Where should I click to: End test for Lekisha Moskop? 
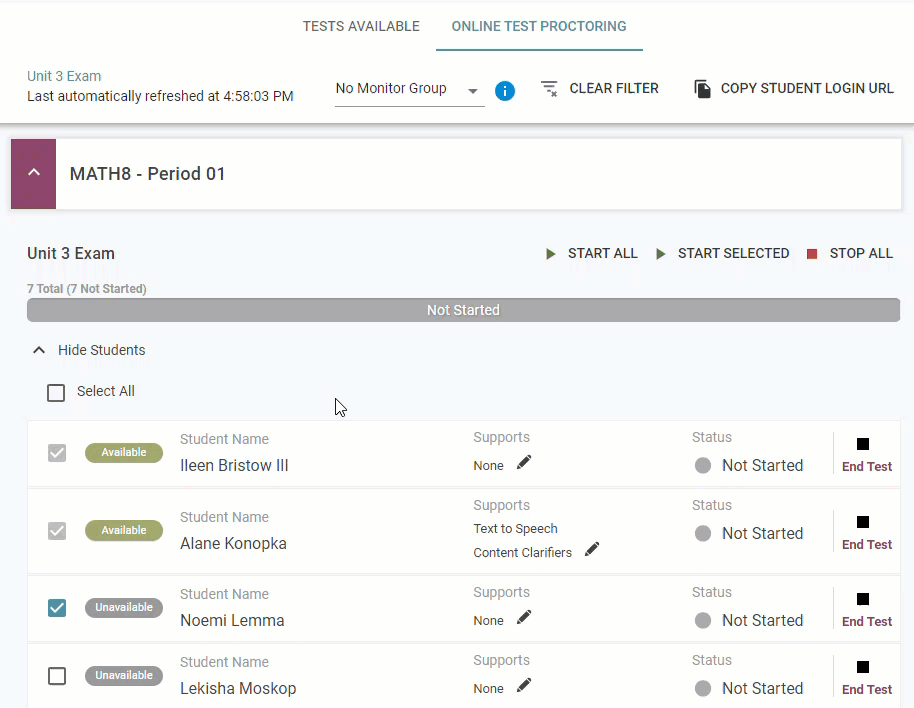[x=865, y=677]
